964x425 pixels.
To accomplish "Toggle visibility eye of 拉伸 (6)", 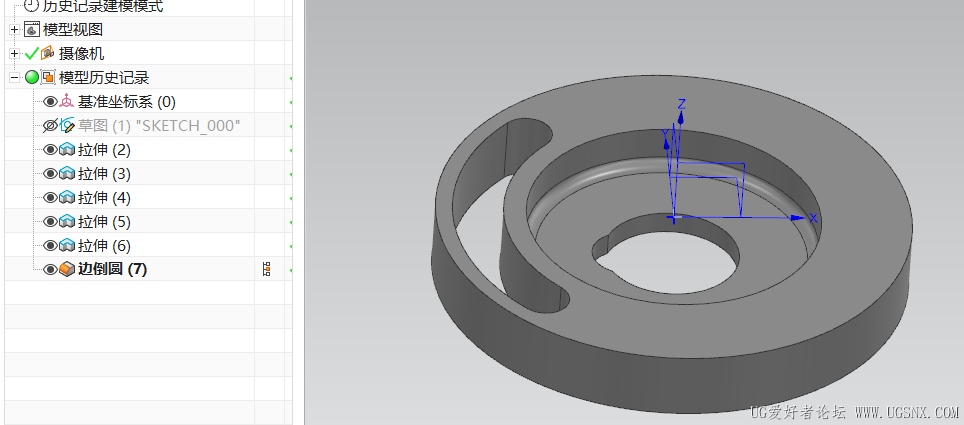I will [50, 246].
